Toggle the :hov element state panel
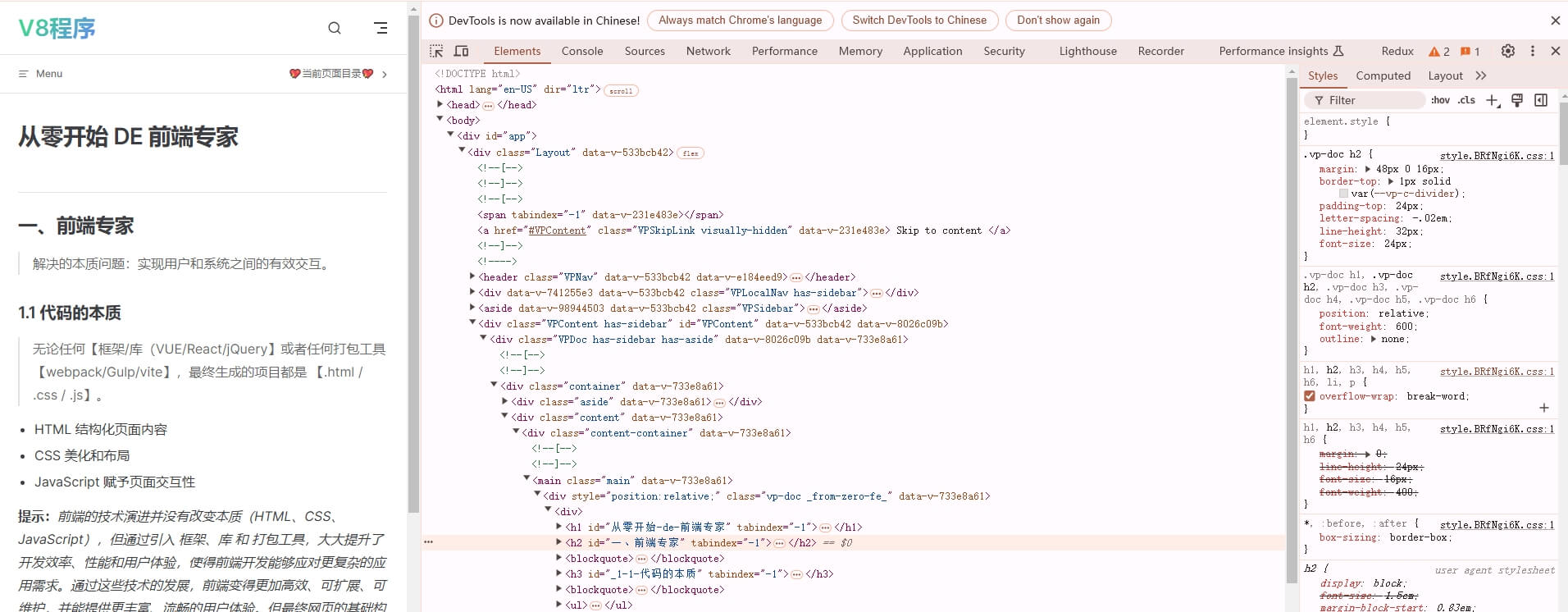 click(x=1440, y=100)
